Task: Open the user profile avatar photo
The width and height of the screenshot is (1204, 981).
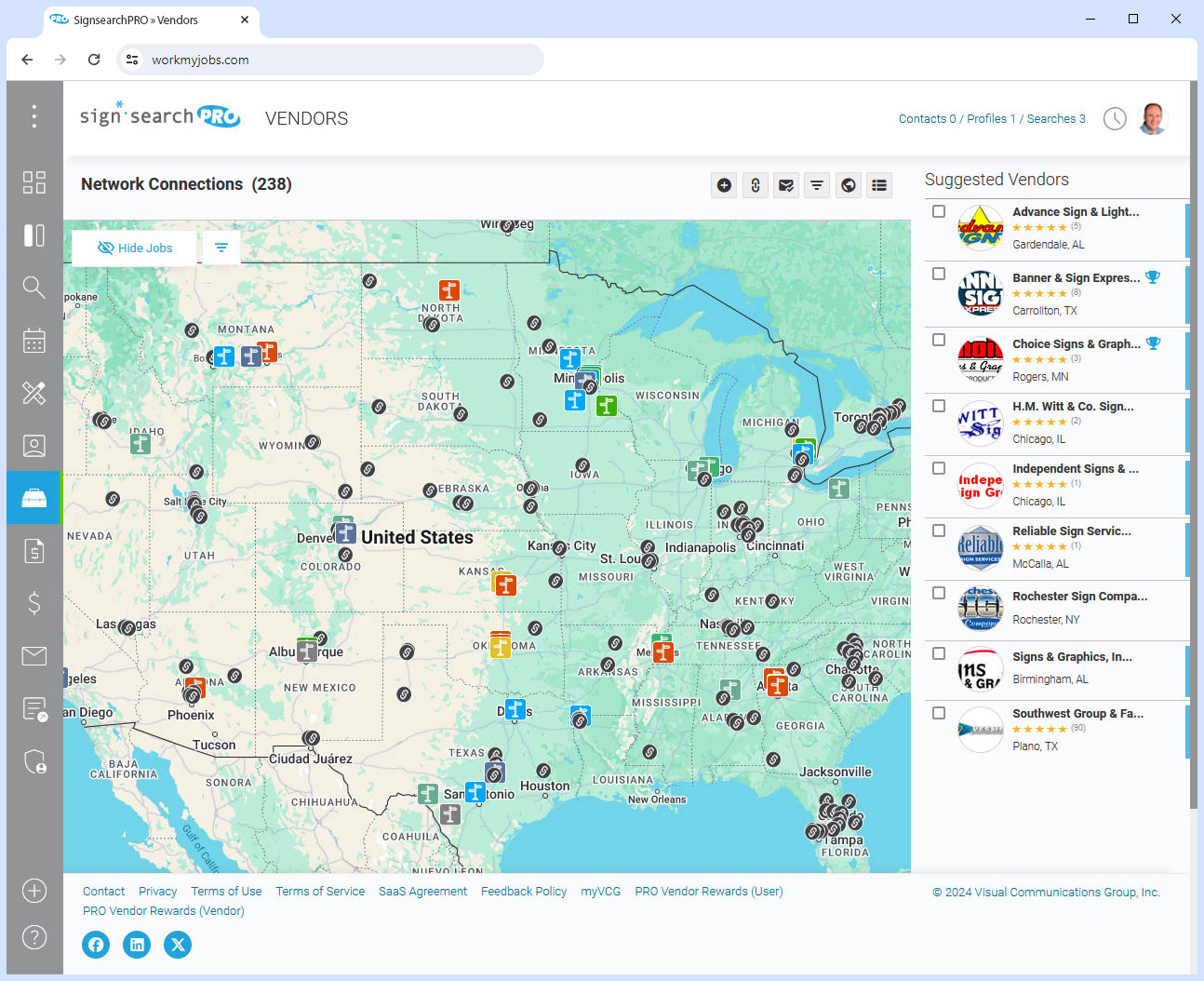Action: pyautogui.click(x=1153, y=118)
